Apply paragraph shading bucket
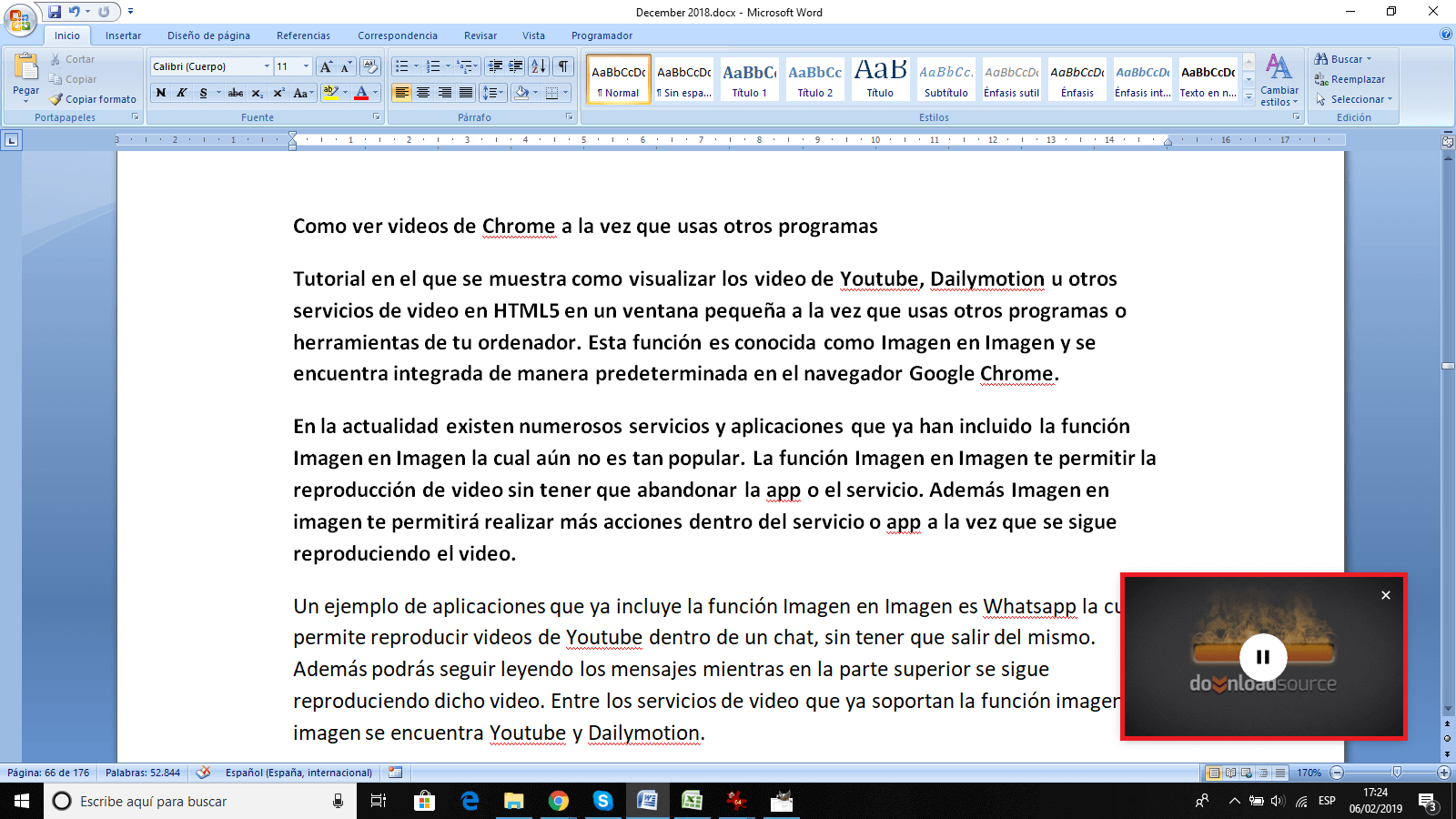1456x819 pixels. tap(521, 93)
